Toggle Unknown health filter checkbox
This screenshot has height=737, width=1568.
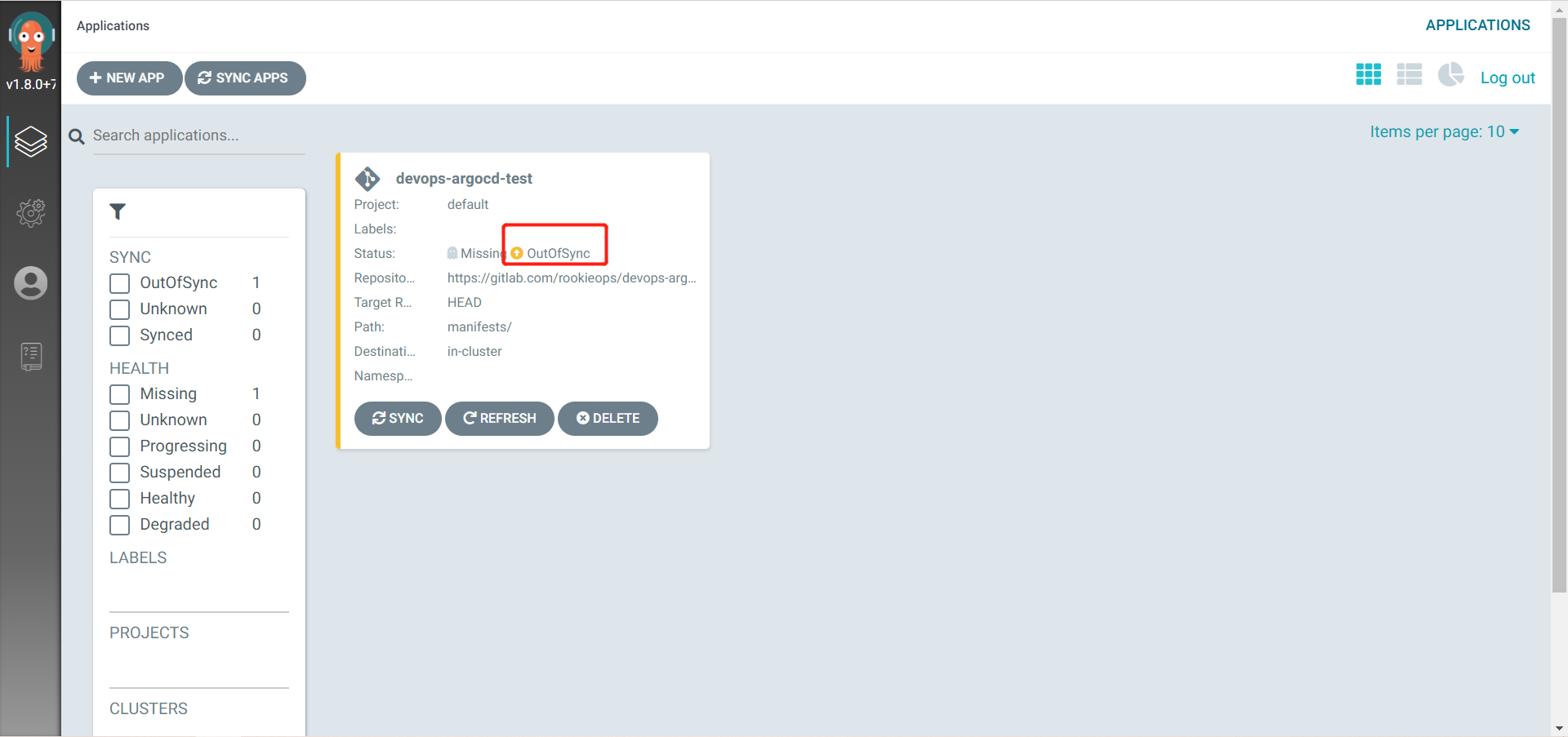[x=120, y=420]
